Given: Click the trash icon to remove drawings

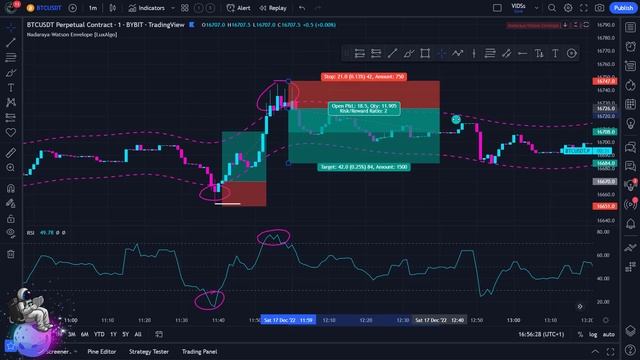Looking at the screenshot, I should click(x=11, y=254).
